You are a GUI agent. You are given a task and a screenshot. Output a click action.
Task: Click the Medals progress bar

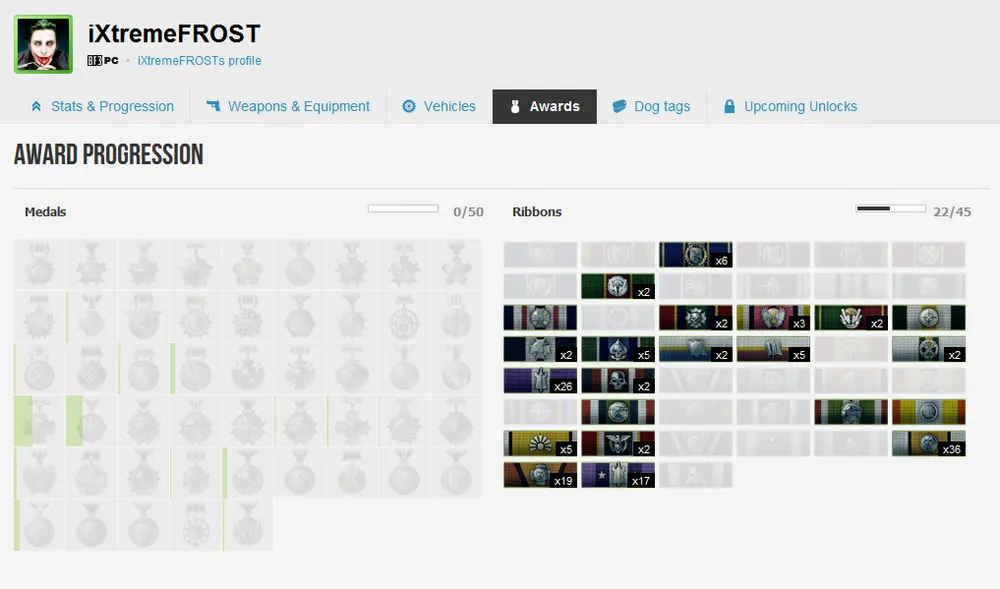pos(403,208)
